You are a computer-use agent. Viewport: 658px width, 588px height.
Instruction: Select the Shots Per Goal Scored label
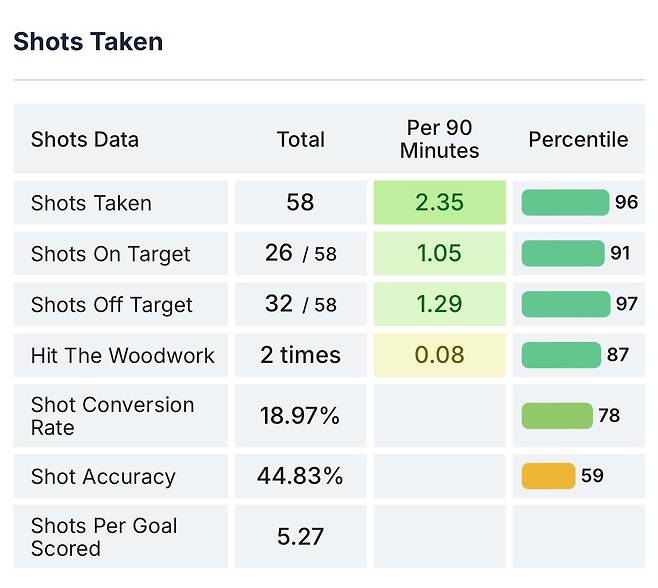pyautogui.click(x=104, y=537)
